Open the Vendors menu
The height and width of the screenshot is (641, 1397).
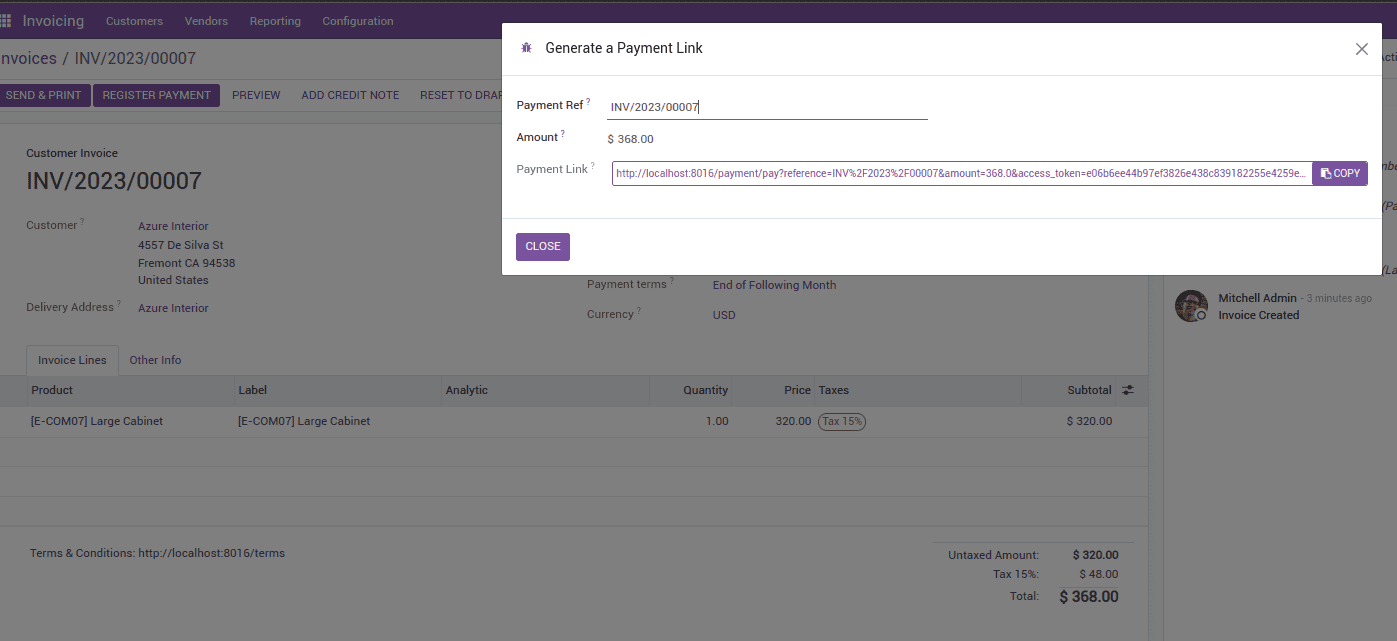[x=206, y=20]
